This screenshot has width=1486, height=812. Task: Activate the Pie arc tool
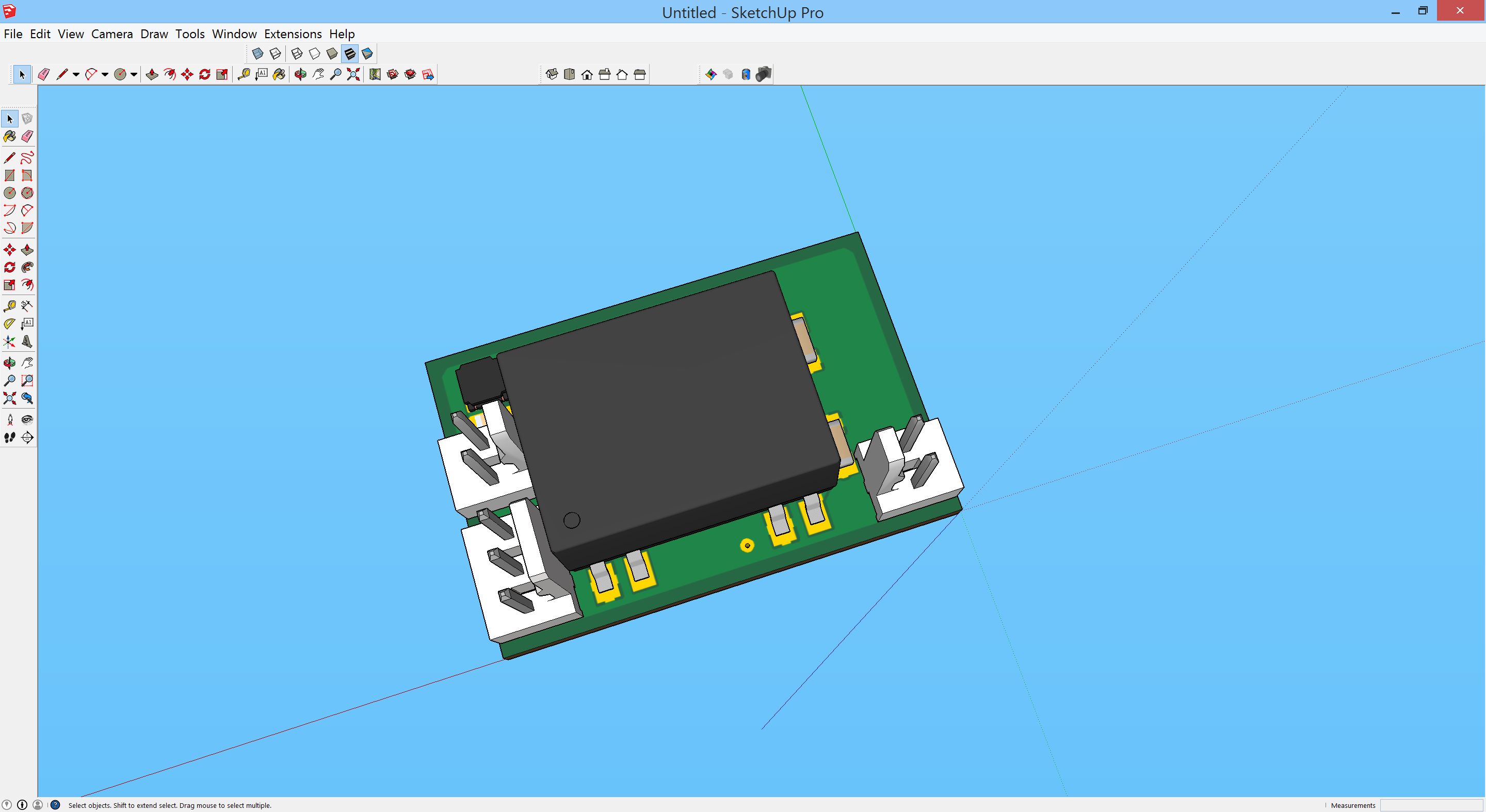click(x=27, y=228)
